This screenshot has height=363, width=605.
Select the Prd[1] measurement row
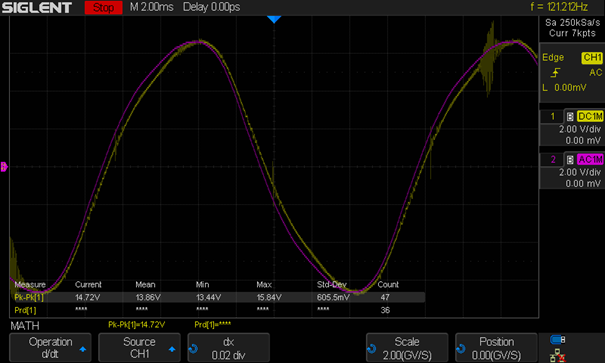pos(219,310)
